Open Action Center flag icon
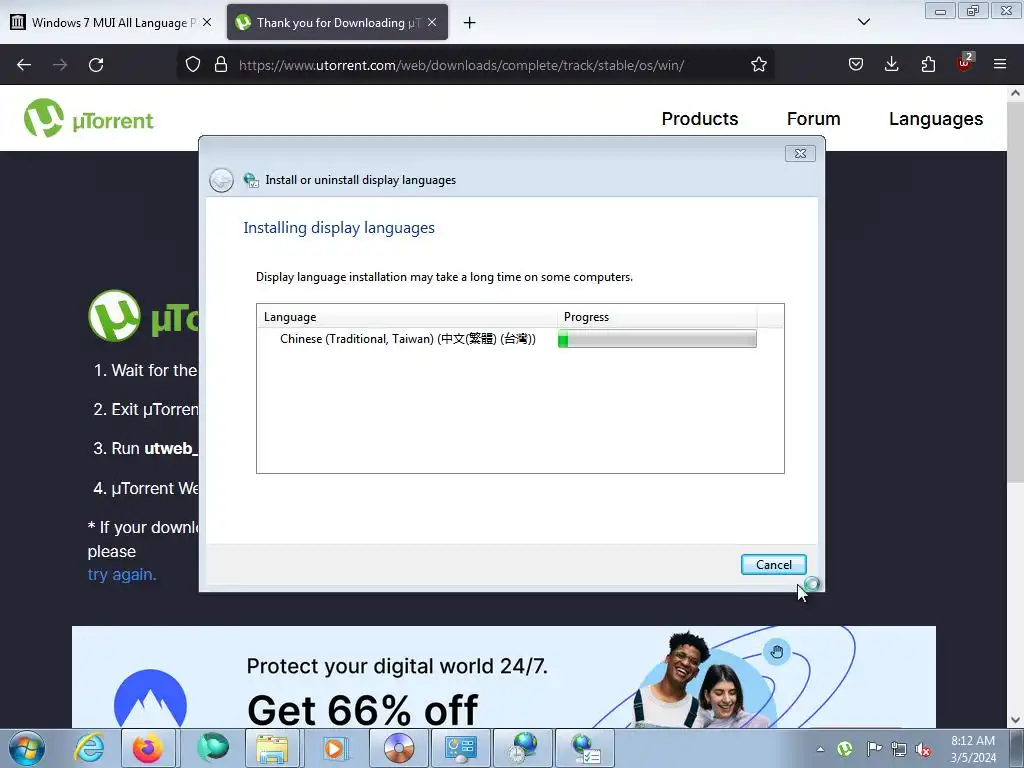This screenshot has width=1024, height=768. point(873,749)
